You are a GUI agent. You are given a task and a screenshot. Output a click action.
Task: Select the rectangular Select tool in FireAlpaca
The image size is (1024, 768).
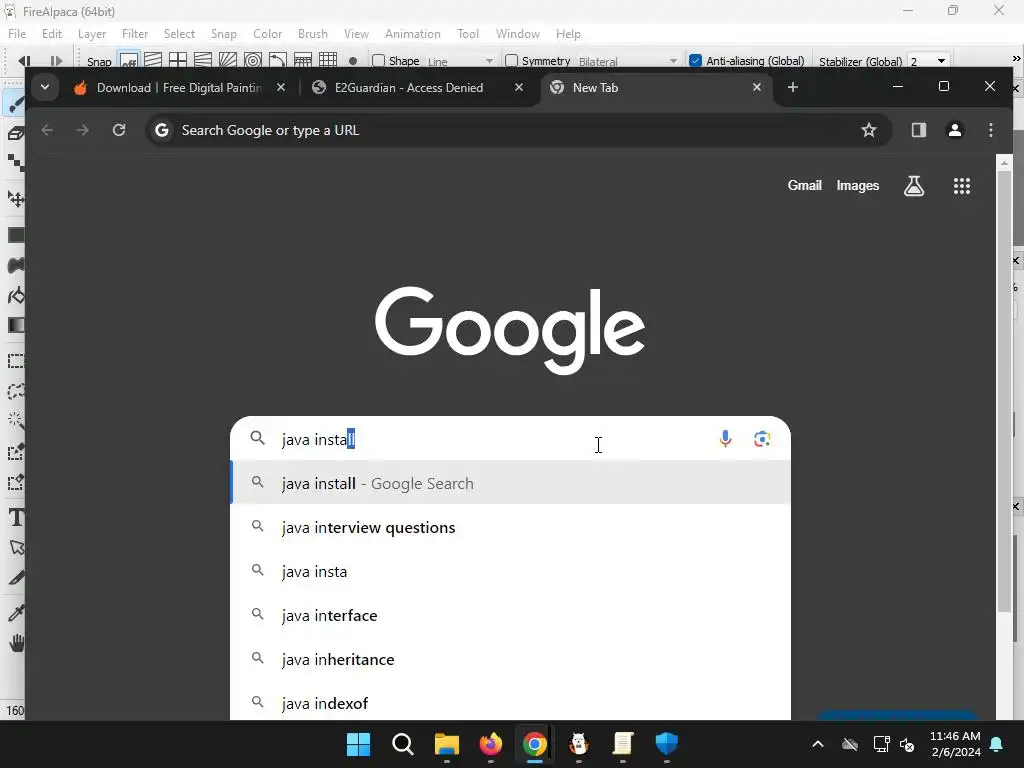16,360
